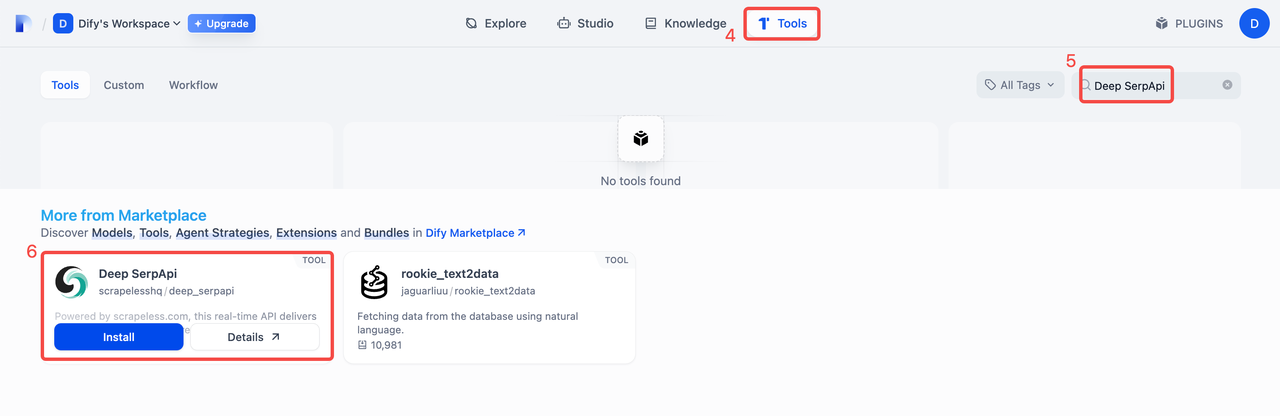Click the Deep SerpApi logo icon
The image size is (1280, 416).
[x=71, y=282]
